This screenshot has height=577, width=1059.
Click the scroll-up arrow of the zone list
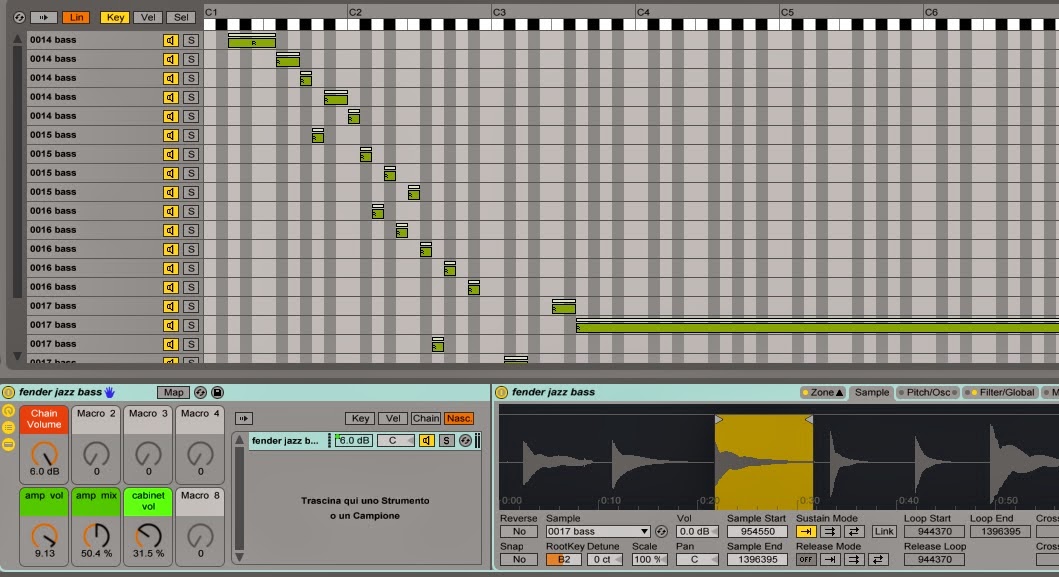[x=18, y=39]
